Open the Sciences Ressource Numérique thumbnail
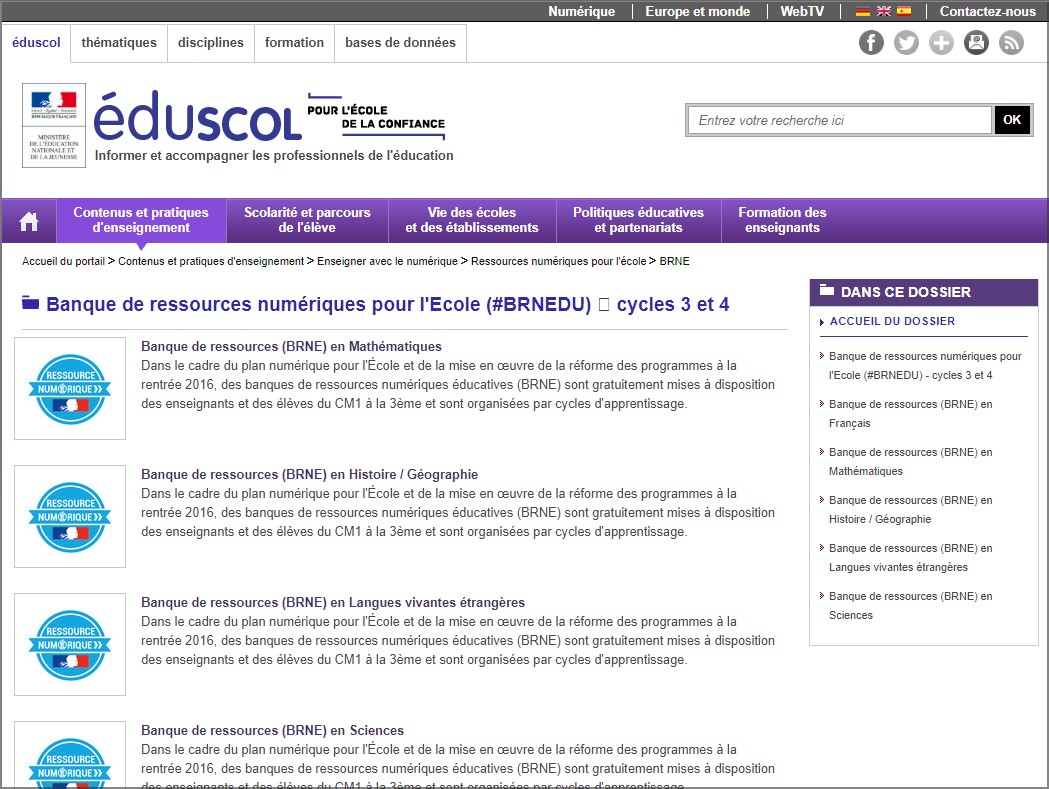The width and height of the screenshot is (1049, 789). [x=70, y=755]
